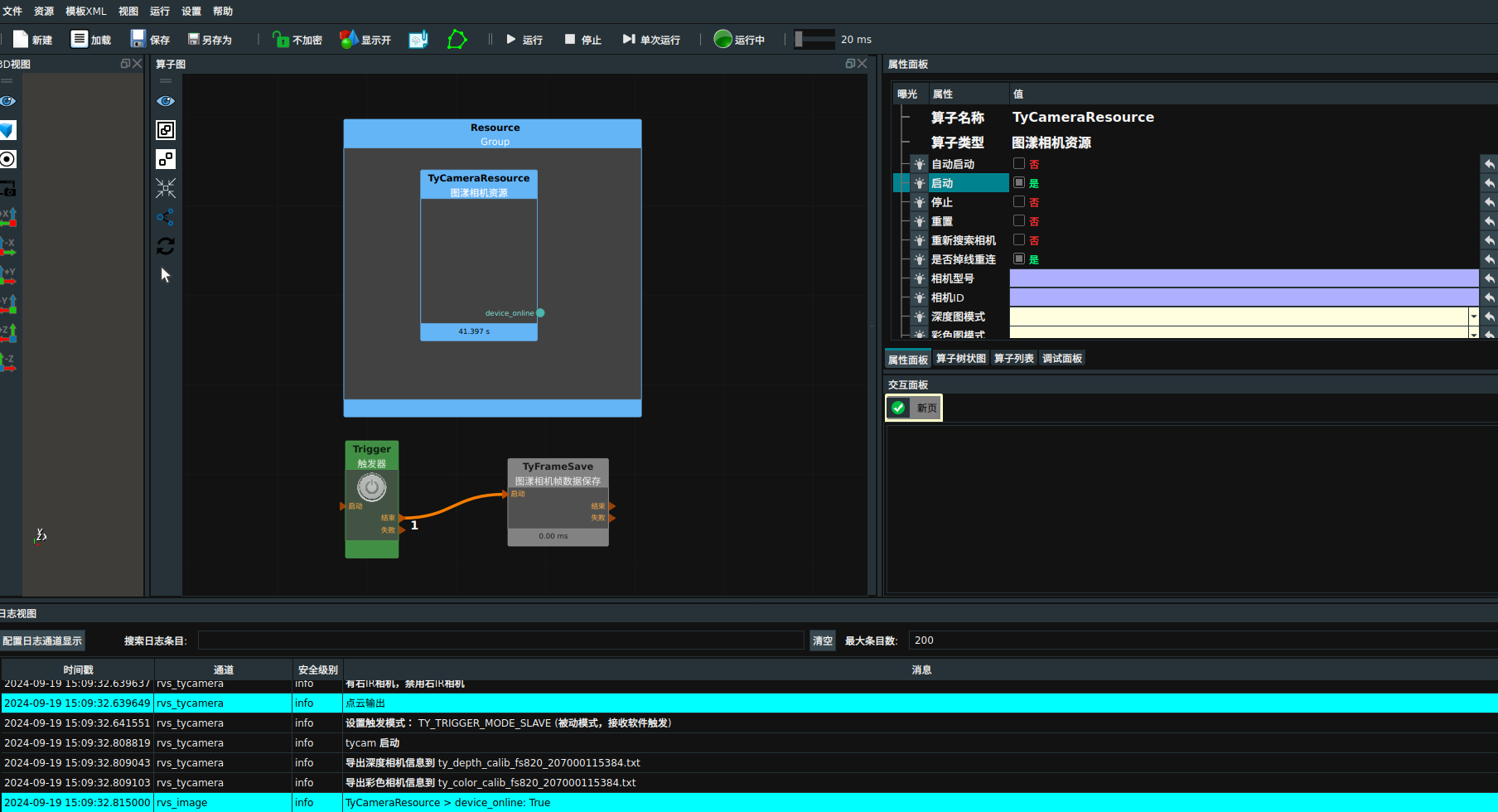Screen dimensions: 1498x812
Task: Click the 清空 log clear button
Action: [x=823, y=640]
